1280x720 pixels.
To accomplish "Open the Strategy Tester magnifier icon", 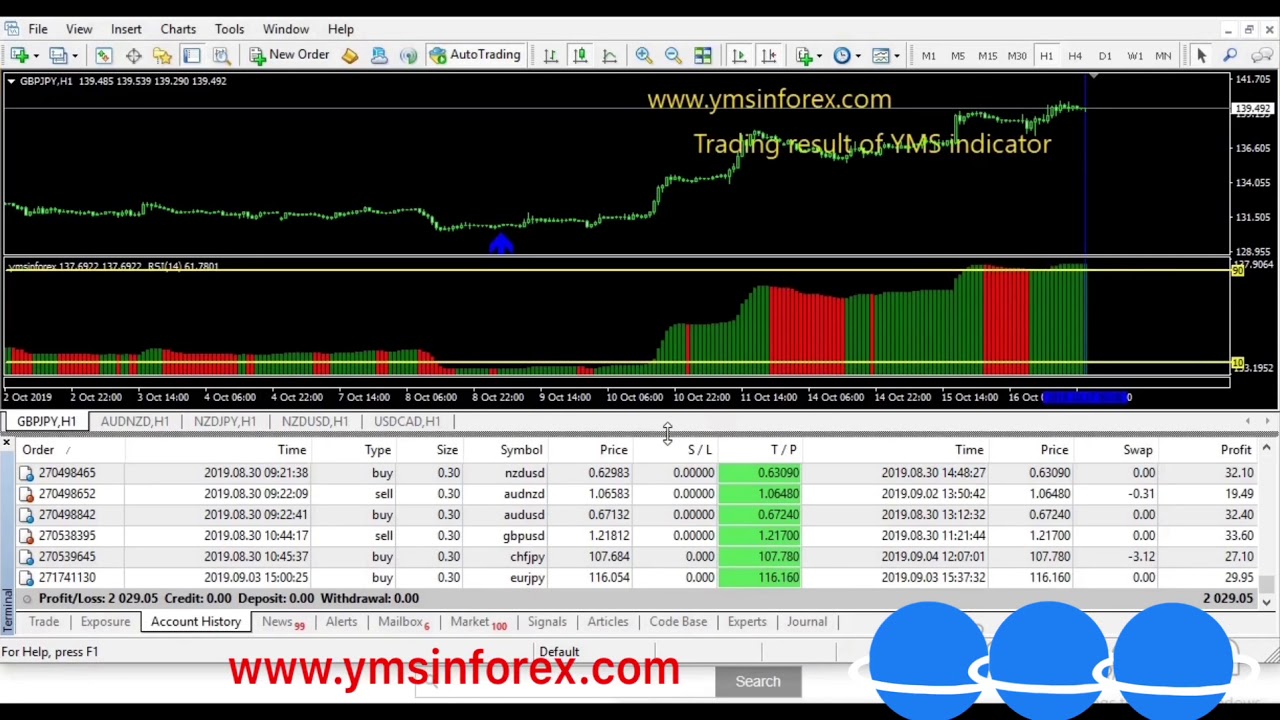I will pyautogui.click(x=221, y=55).
